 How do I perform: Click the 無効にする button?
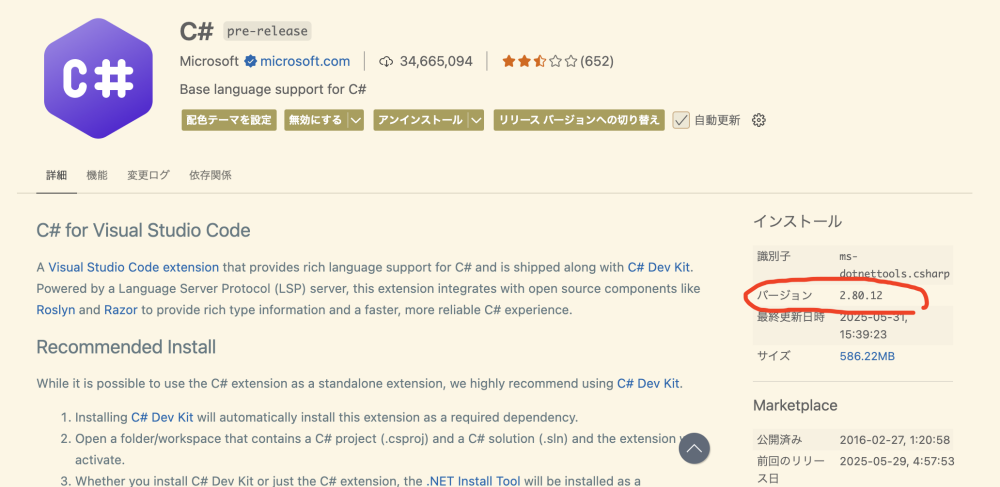coord(316,120)
